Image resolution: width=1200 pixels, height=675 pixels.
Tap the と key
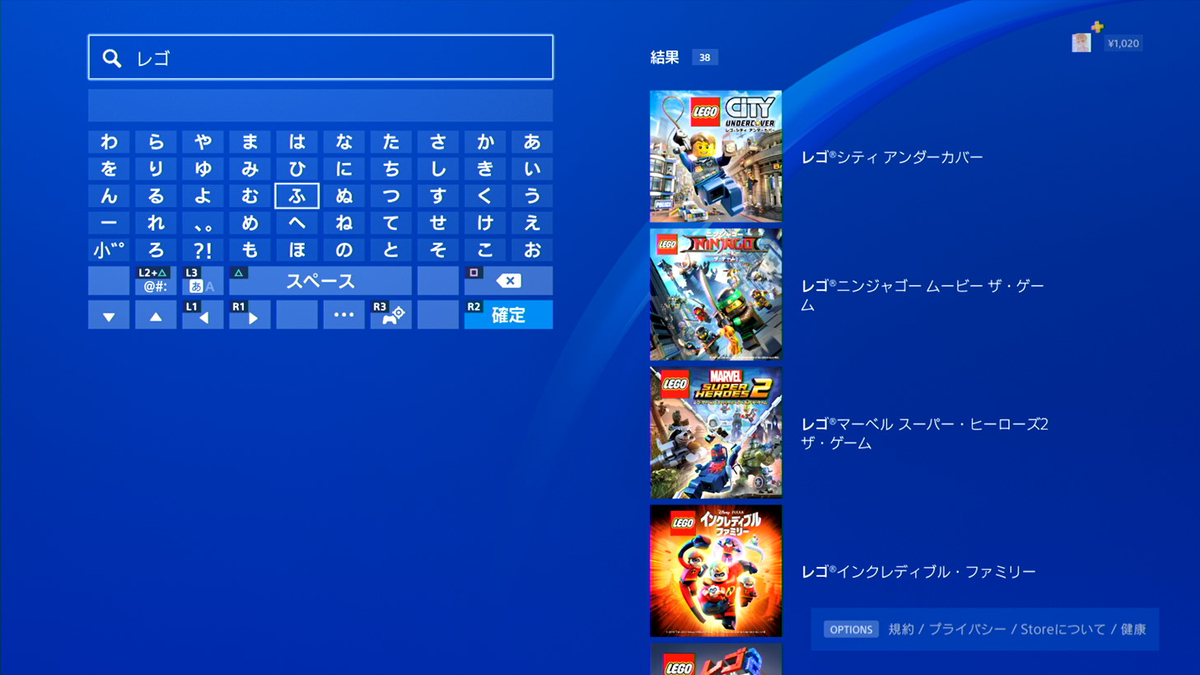coord(391,250)
